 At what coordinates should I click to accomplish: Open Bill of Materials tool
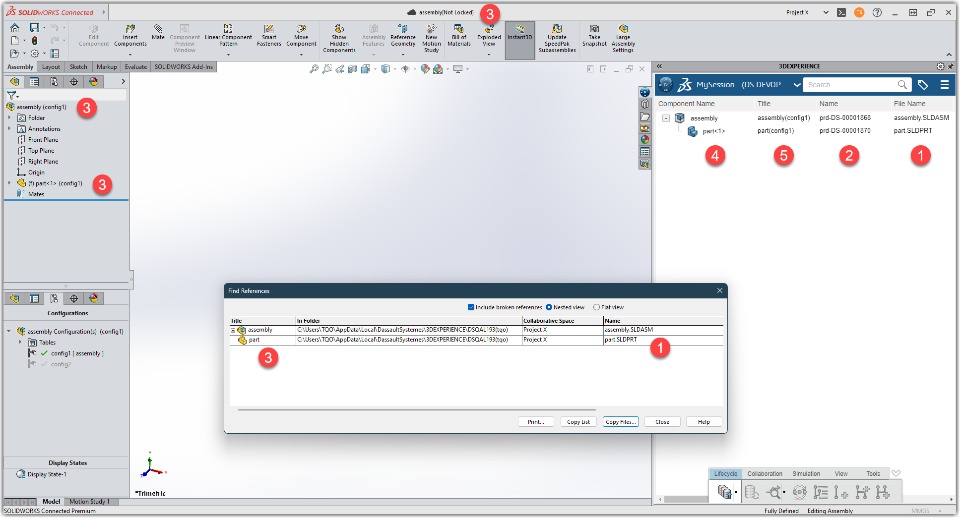tap(459, 36)
